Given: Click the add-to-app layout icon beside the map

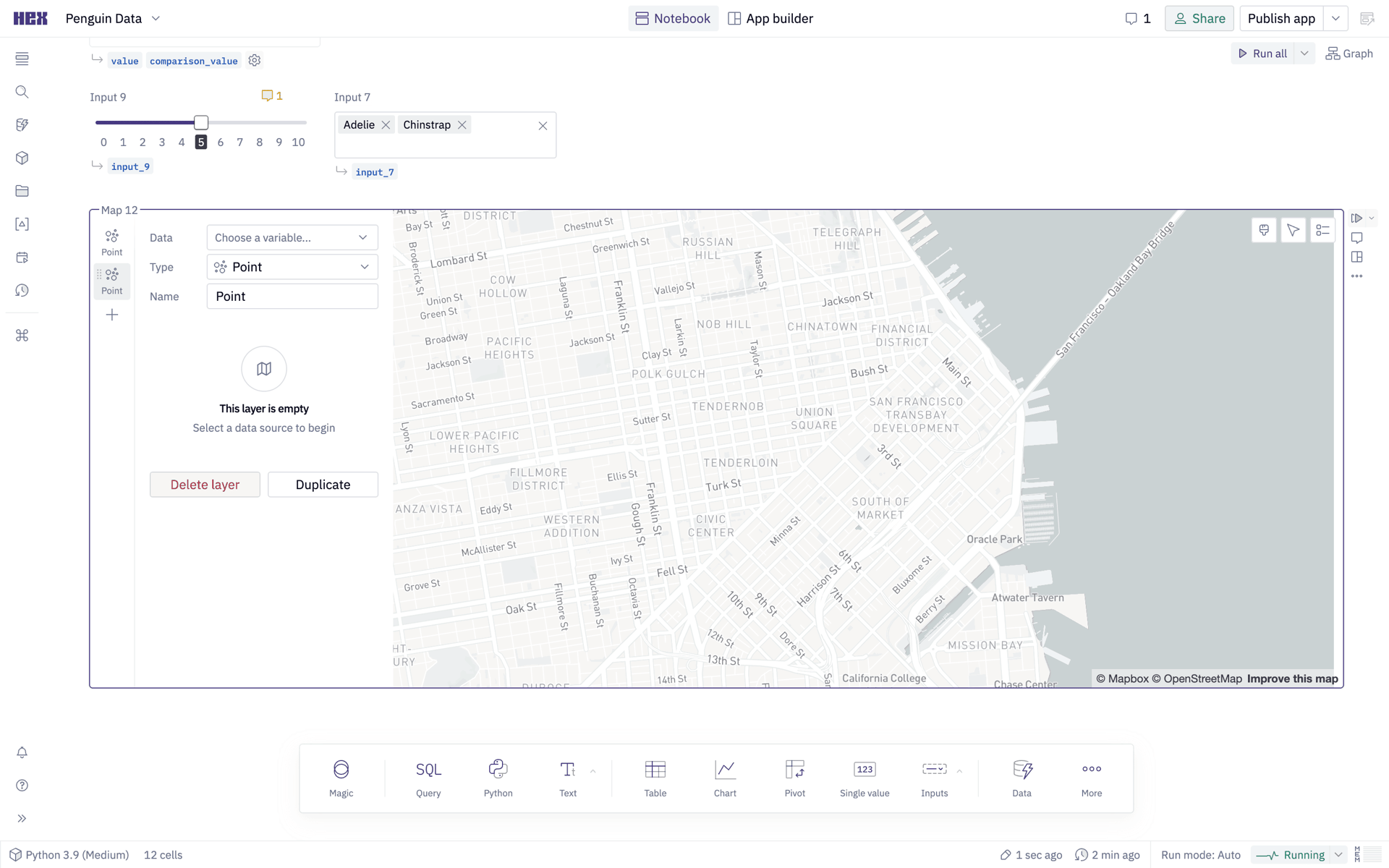Looking at the screenshot, I should (1357, 258).
